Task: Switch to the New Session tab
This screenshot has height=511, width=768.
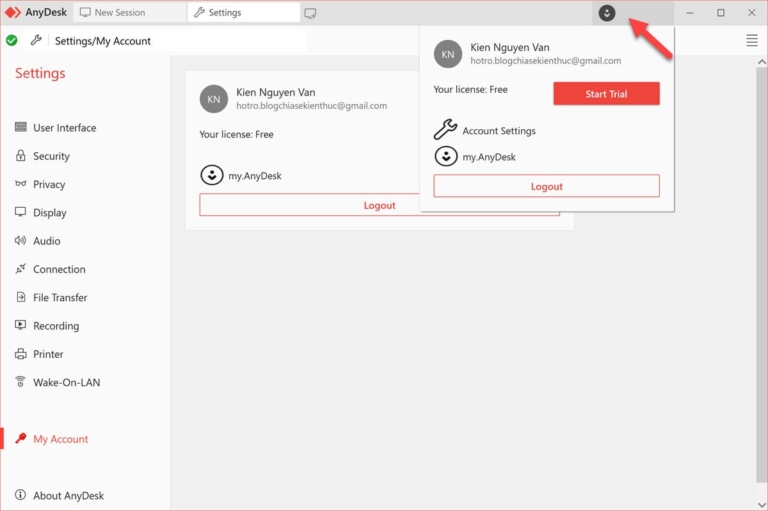Action: click(118, 13)
